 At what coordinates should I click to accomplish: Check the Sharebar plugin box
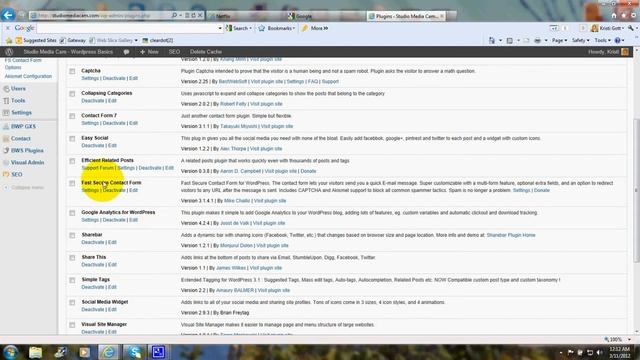72,236
